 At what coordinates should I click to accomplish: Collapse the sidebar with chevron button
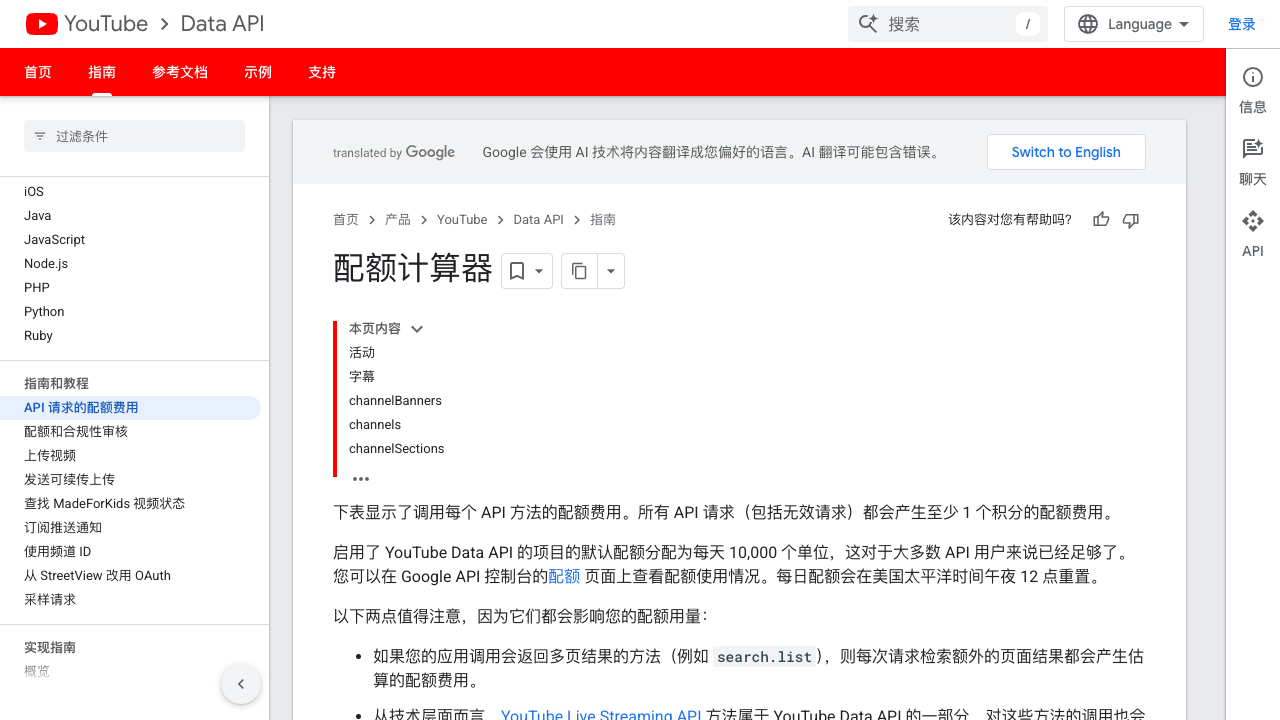241,684
